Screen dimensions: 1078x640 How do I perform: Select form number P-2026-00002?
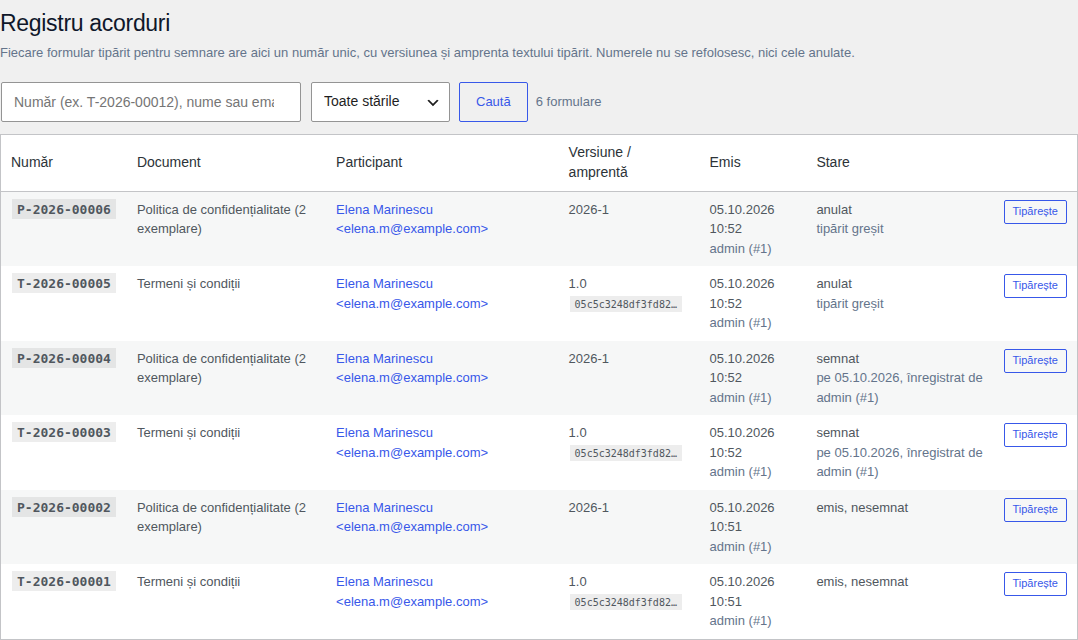click(64, 508)
